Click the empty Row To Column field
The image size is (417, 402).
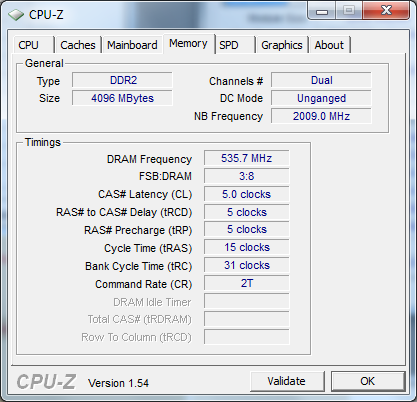click(247, 337)
